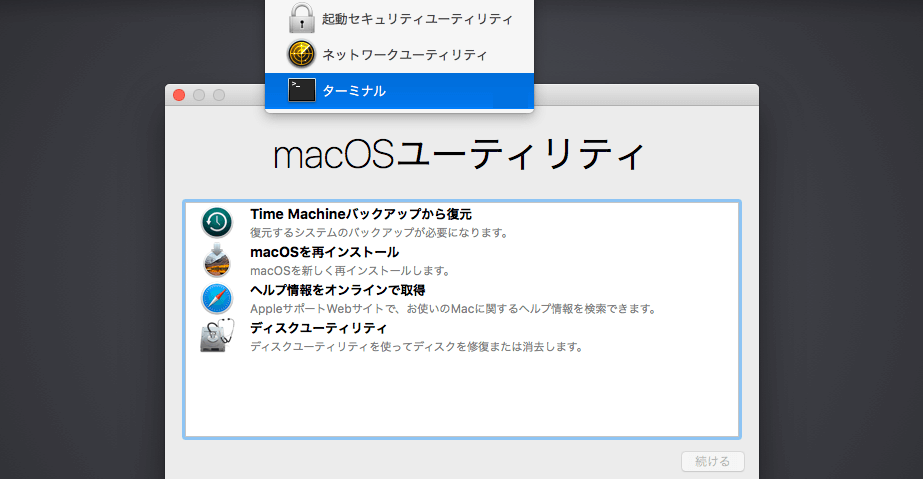Select Time Machineバックアップから復元 option
This screenshot has height=479, width=923.
pyautogui.click(x=360, y=214)
